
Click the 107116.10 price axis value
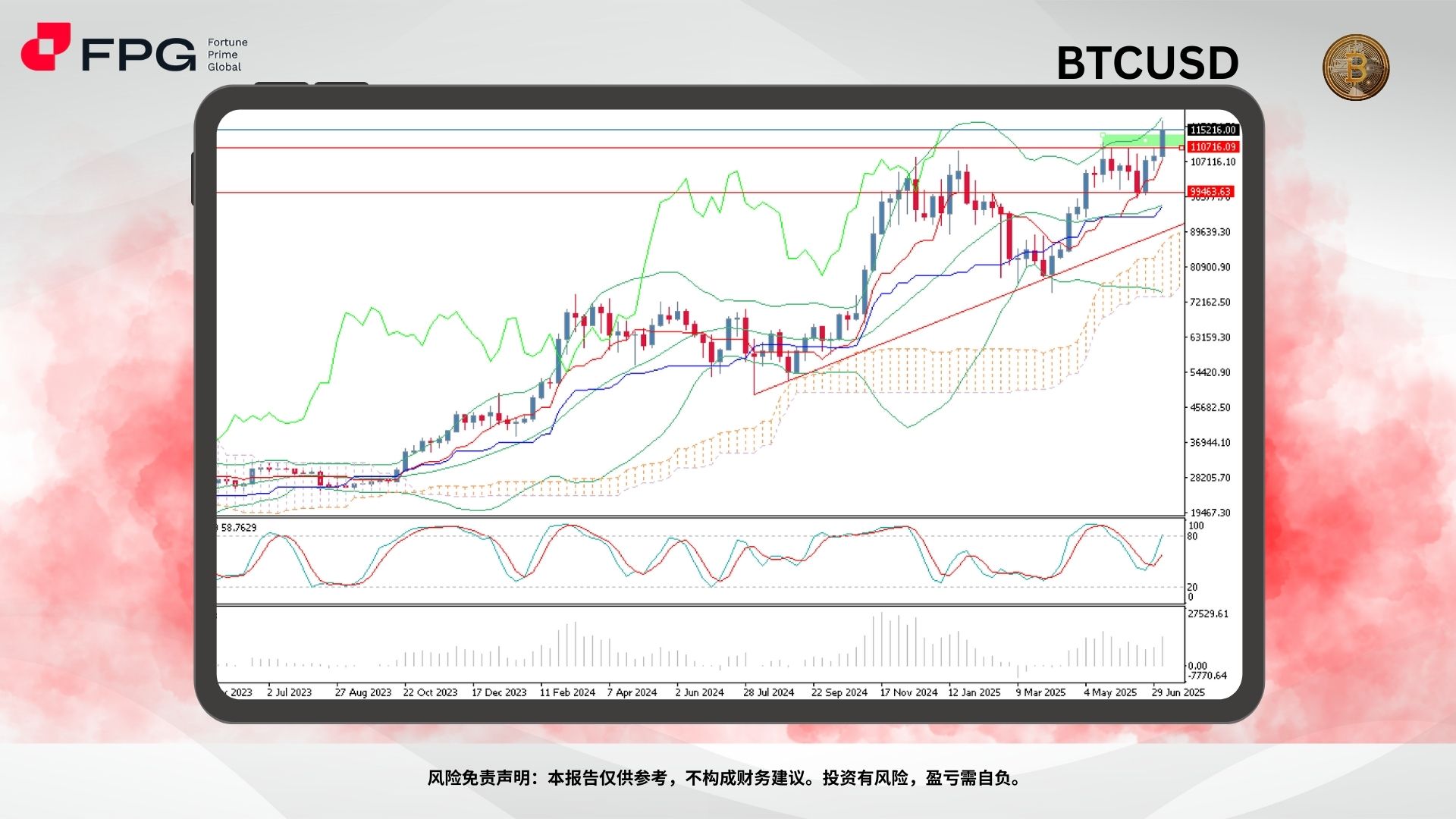tap(1213, 162)
